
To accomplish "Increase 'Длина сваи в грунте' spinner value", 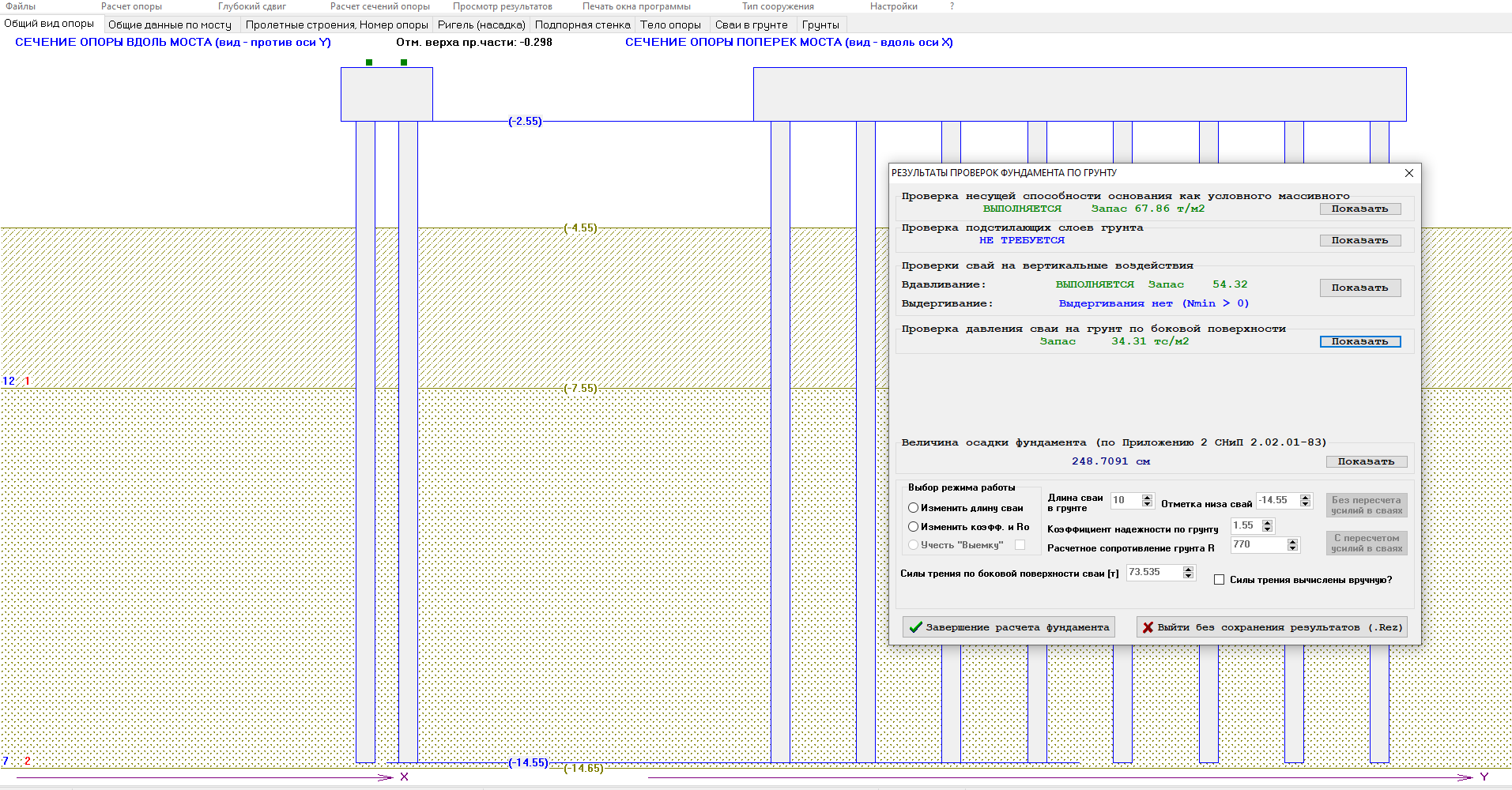I will point(1148,497).
